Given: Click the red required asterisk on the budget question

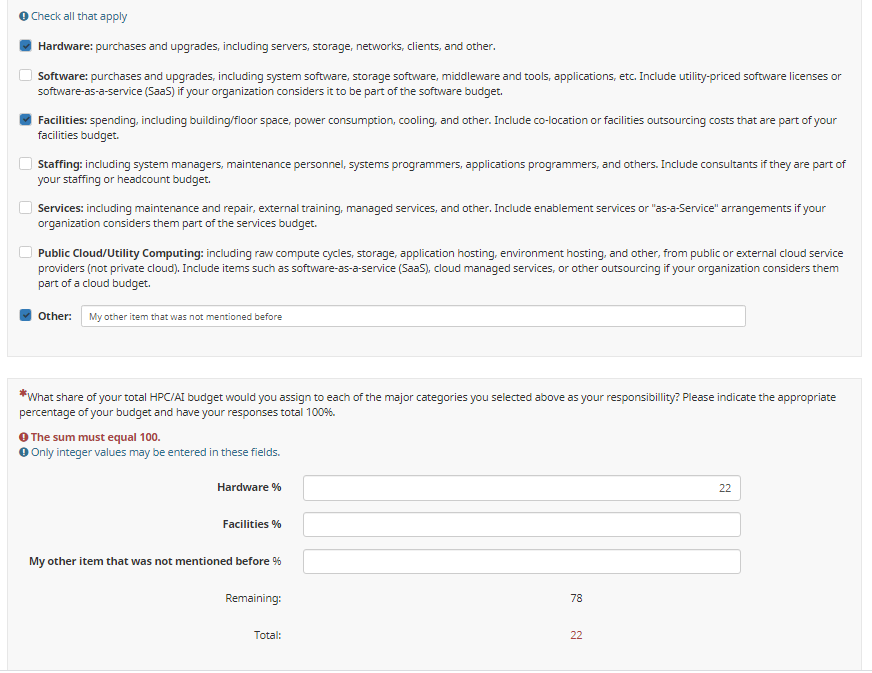Looking at the screenshot, I should pyautogui.click(x=23, y=396).
